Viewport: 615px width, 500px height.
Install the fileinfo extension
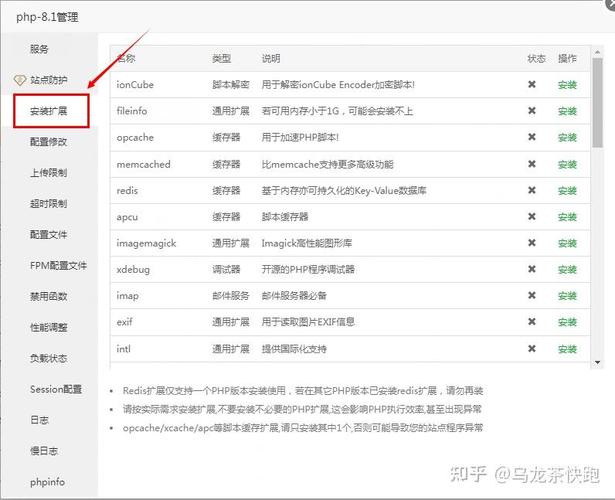point(567,111)
